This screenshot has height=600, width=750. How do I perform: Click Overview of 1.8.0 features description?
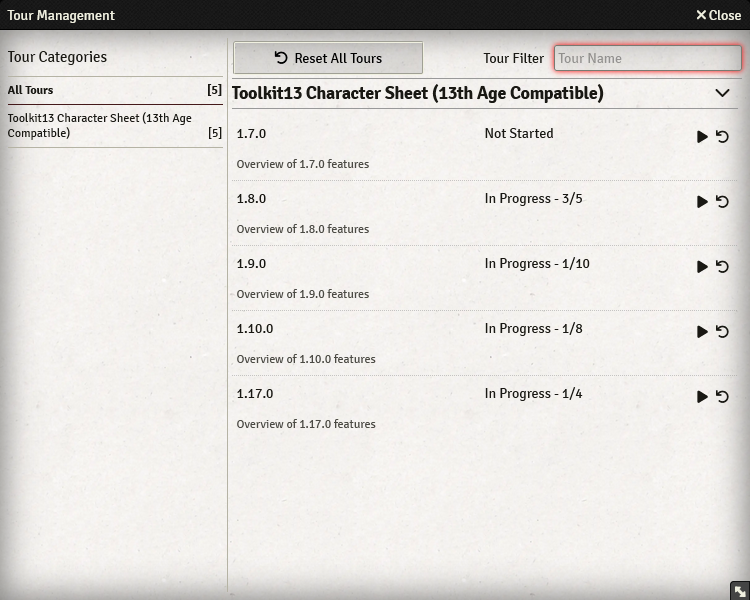point(303,229)
